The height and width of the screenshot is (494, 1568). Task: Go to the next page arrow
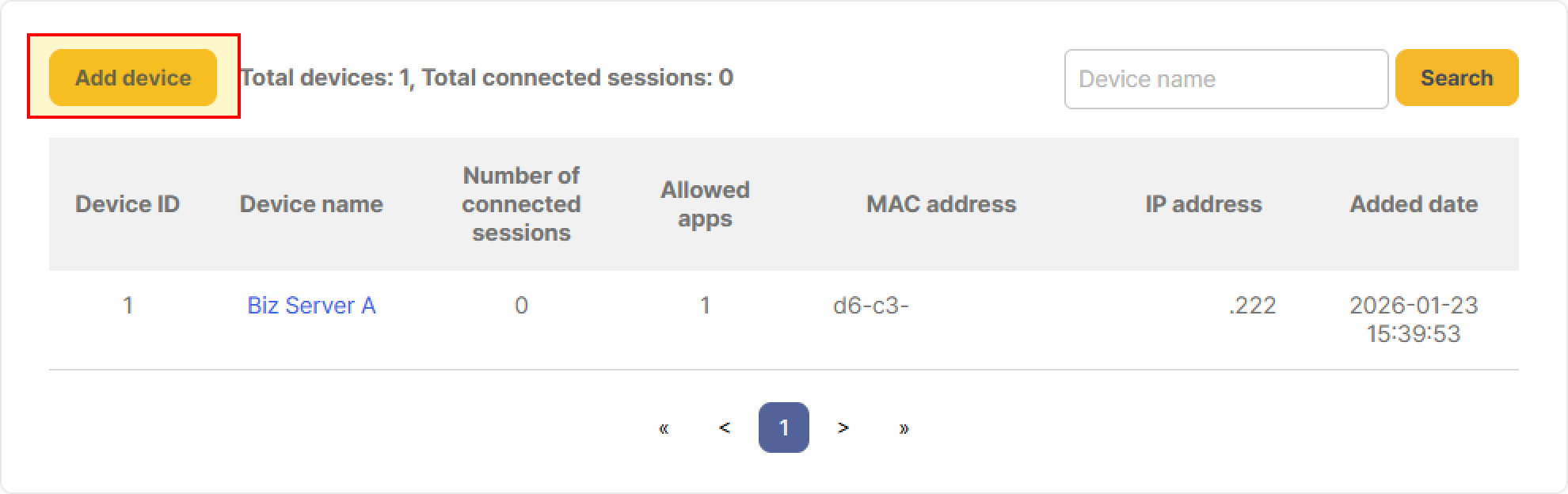coord(843,428)
